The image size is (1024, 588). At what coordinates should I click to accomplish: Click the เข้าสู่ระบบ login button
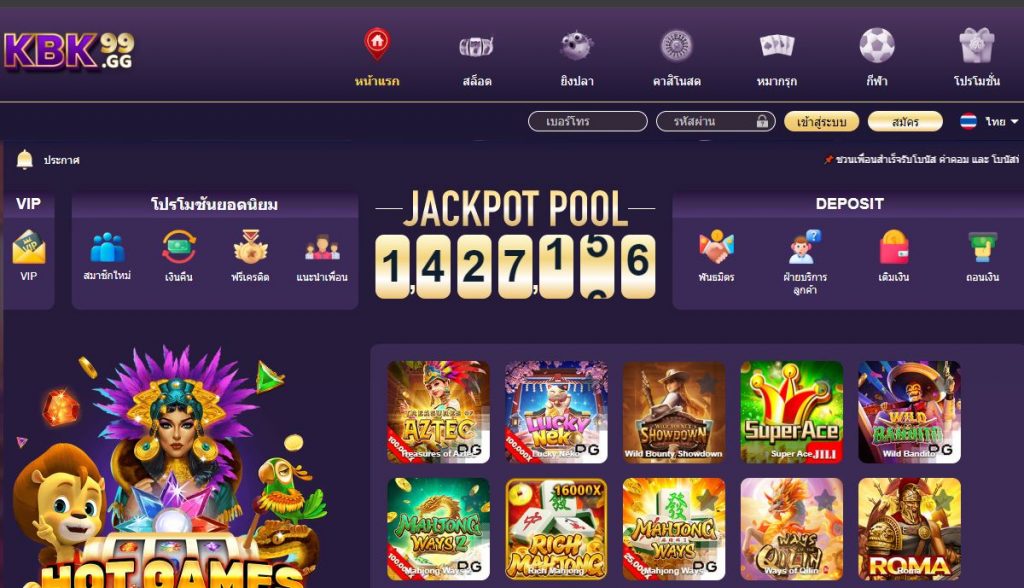(822, 122)
